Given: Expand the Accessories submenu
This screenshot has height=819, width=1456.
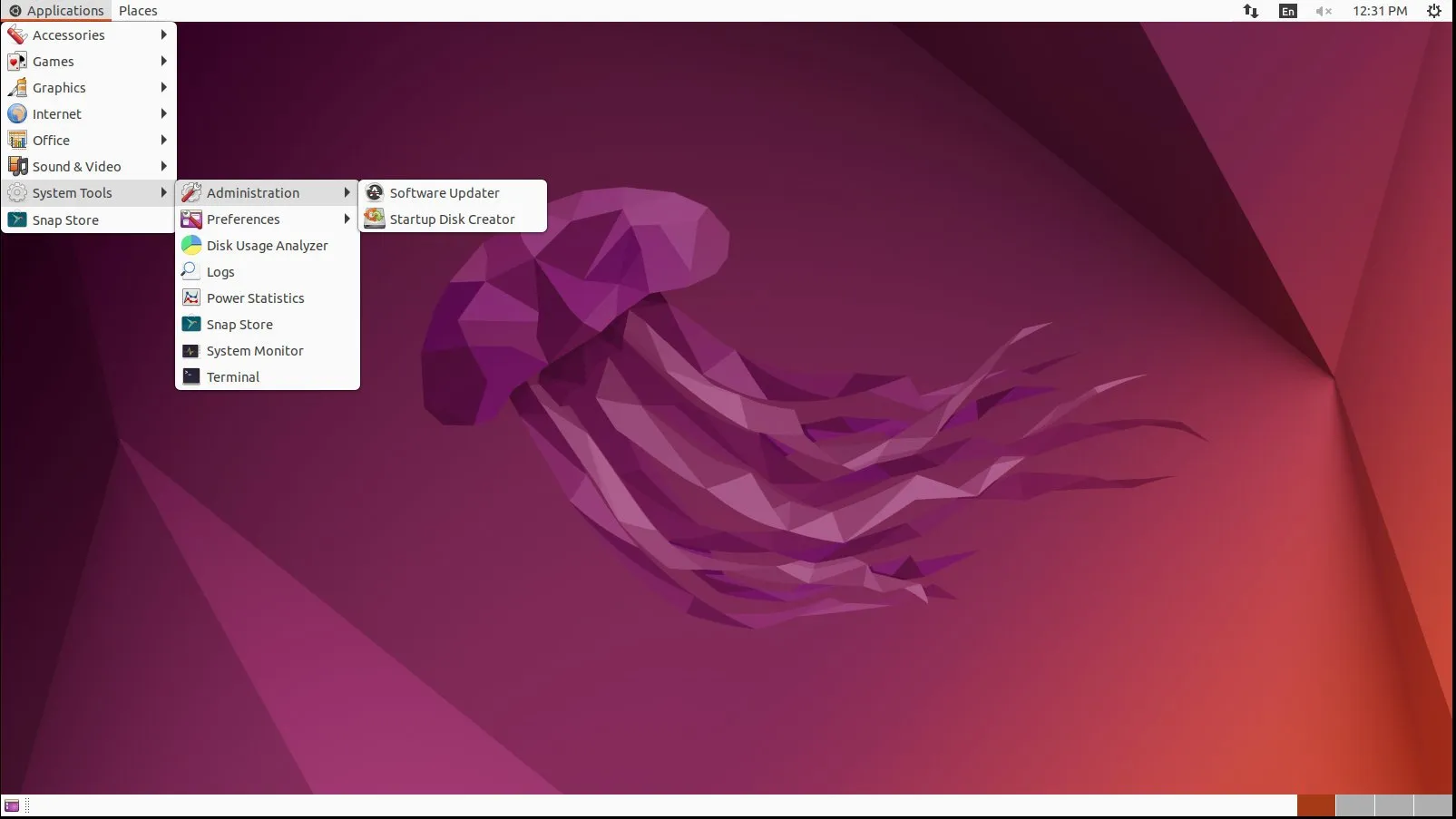Looking at the screenshot, I should (68, 34).
